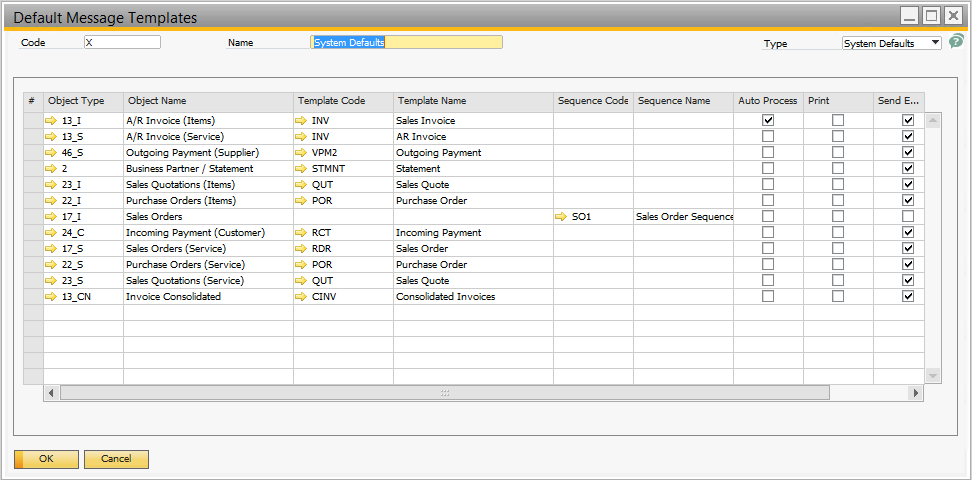This screenshot has width=972, height=480.
Task: Select the Sales Quotations (Items) cell
Action: pyautogui.click(x=208, y=185)
